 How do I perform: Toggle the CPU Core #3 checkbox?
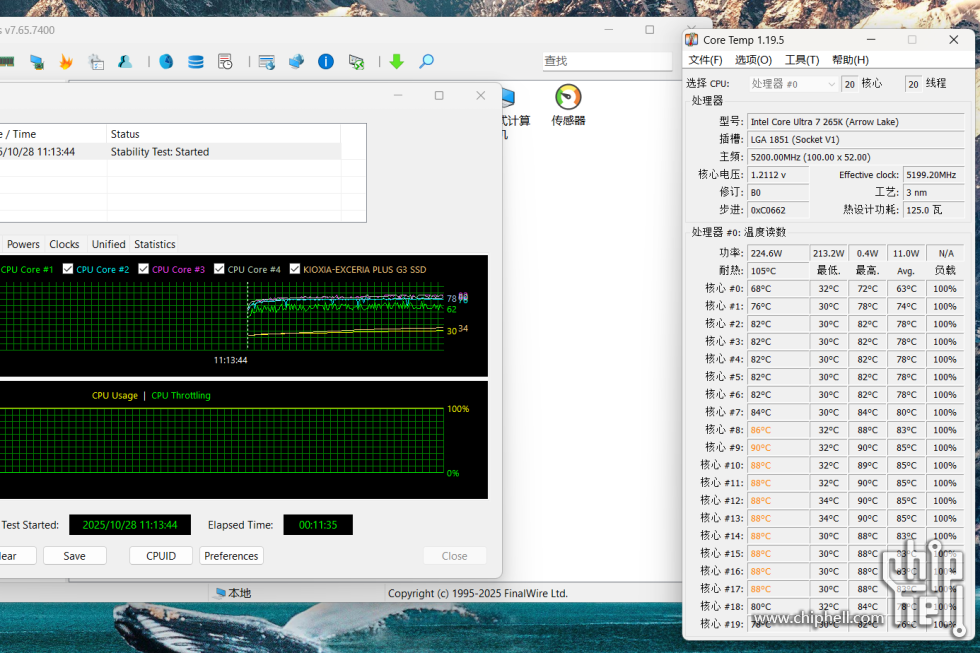pyautogui.click(x=144, y=269)
